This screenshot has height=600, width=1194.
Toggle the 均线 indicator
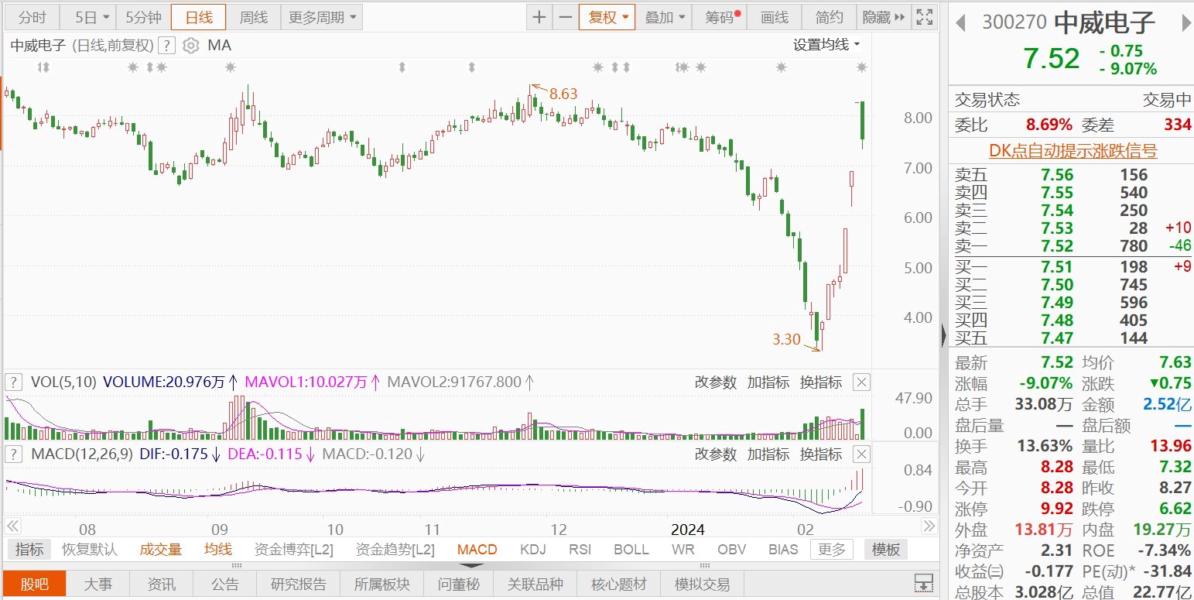[218, 550]
